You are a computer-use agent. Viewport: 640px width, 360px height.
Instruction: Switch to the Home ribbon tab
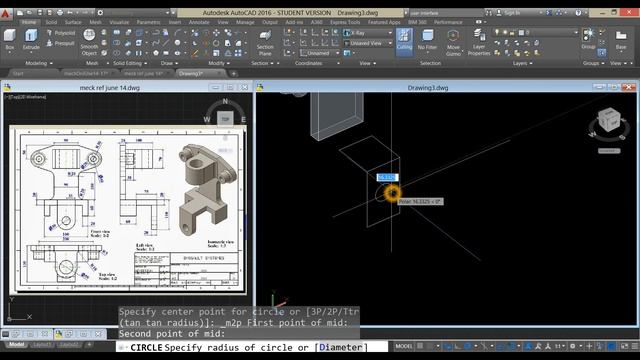coord(29,22)
